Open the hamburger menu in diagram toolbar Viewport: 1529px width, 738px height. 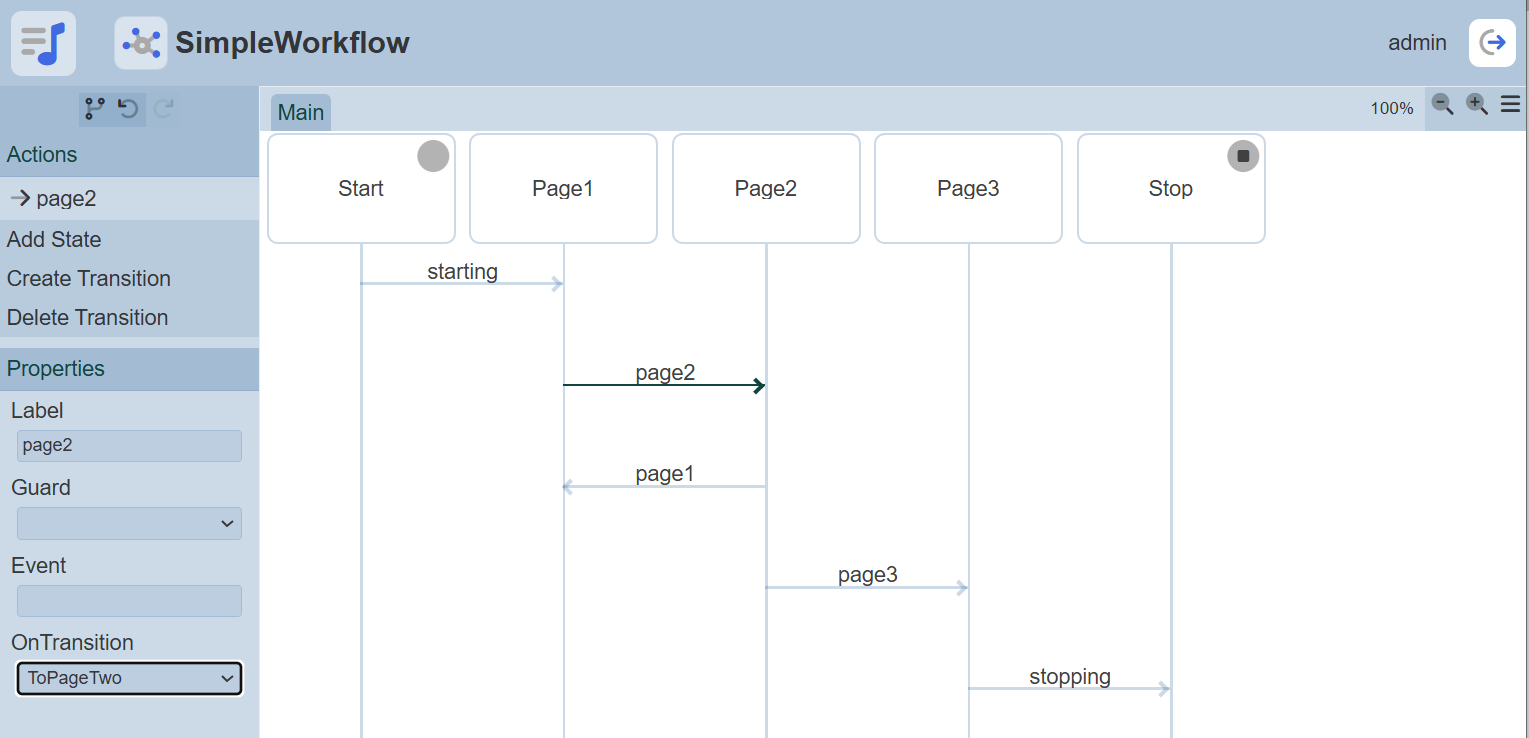point(1510,104)
